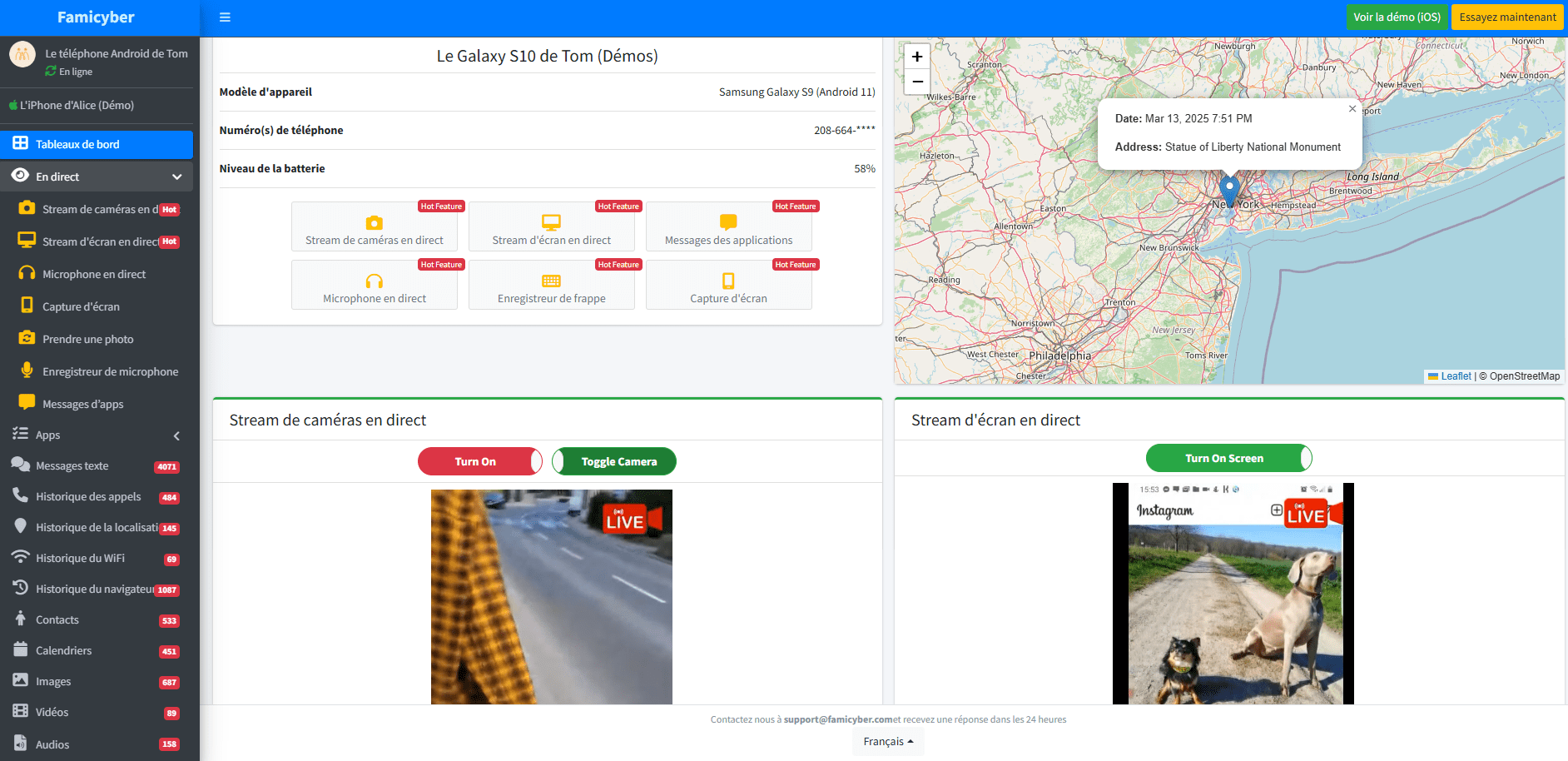Click the calendar icon for Calendriers
Image resolution: width=1568 pixels, height=761 pixels.
(x=20, y=649)
